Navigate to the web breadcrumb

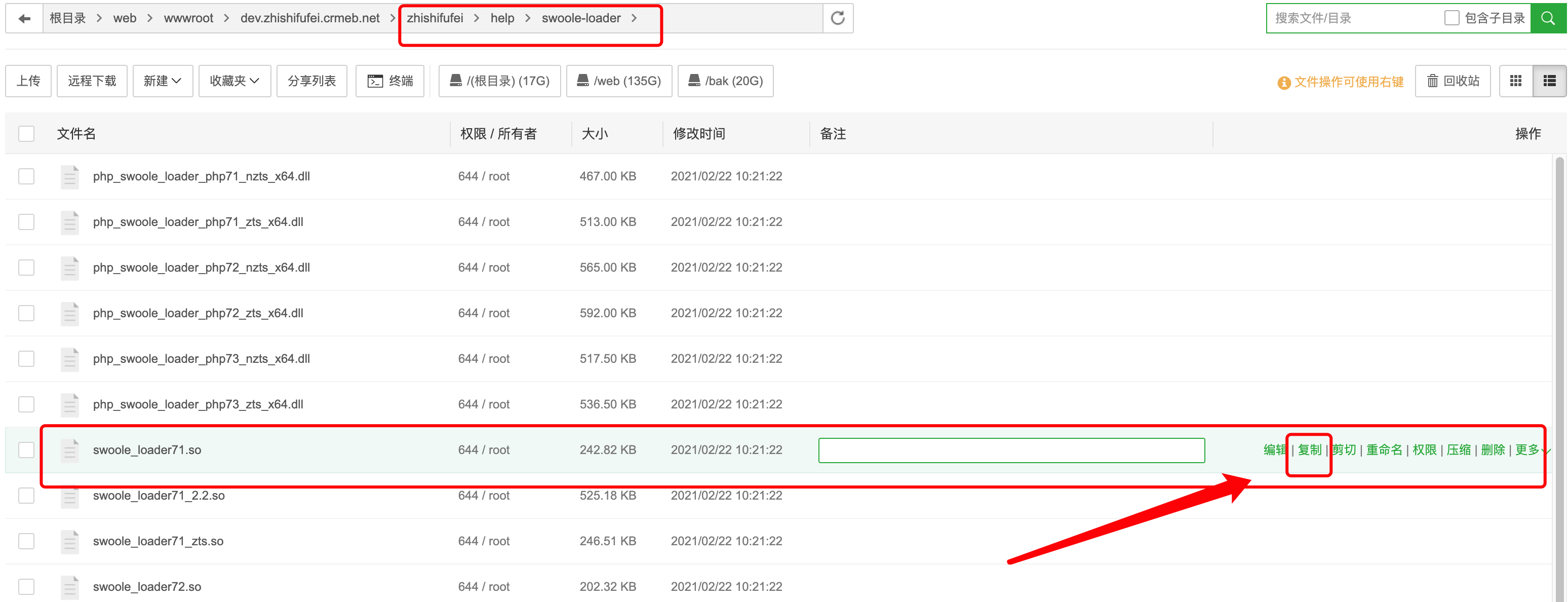tap(125, 18)
